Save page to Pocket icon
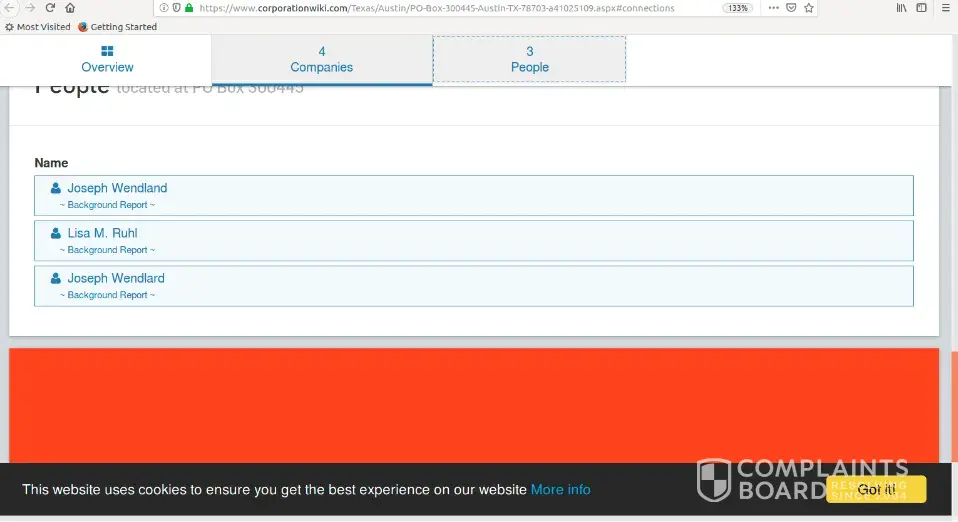The height and width of the screenshot is (522, 958). point(791,8)
